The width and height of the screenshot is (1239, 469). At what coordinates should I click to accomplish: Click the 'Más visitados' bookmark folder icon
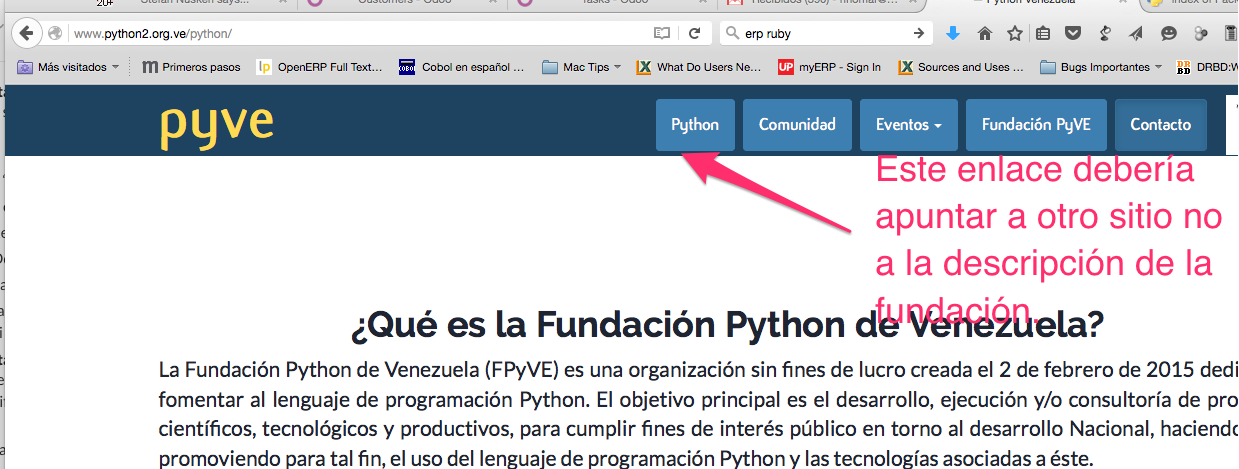[25, 67]
